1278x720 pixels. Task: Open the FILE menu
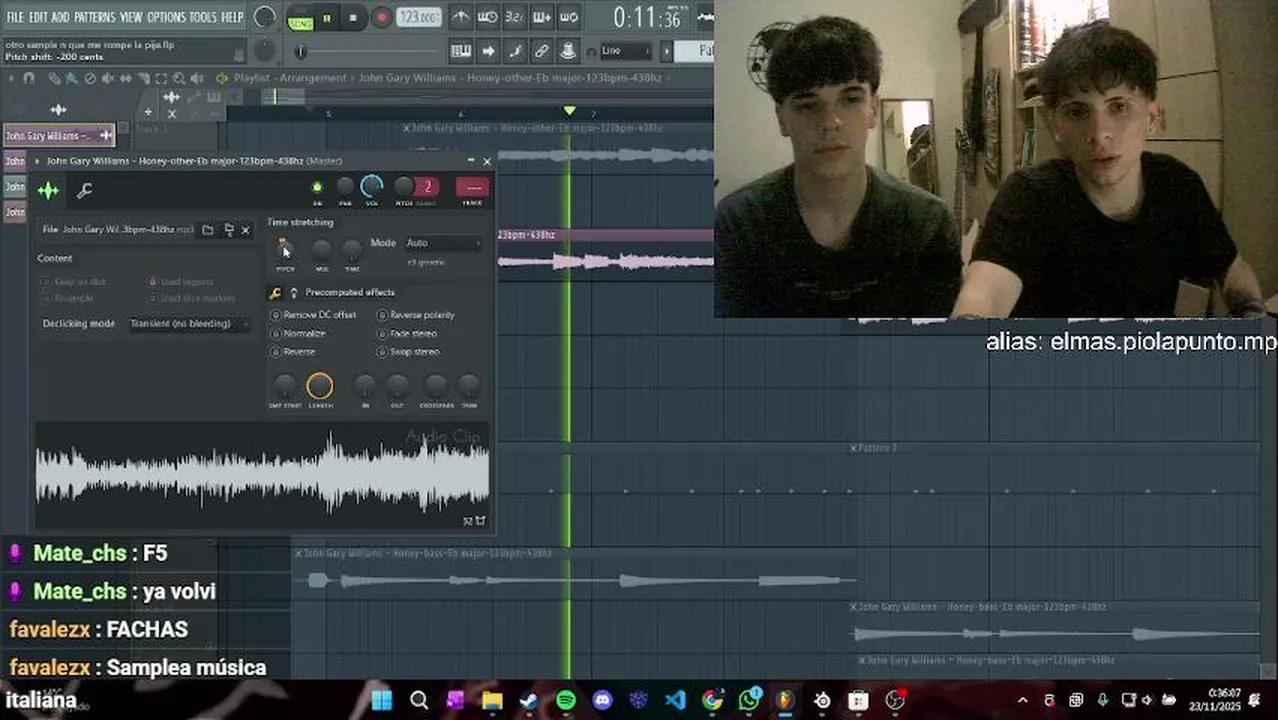[15, 17]
